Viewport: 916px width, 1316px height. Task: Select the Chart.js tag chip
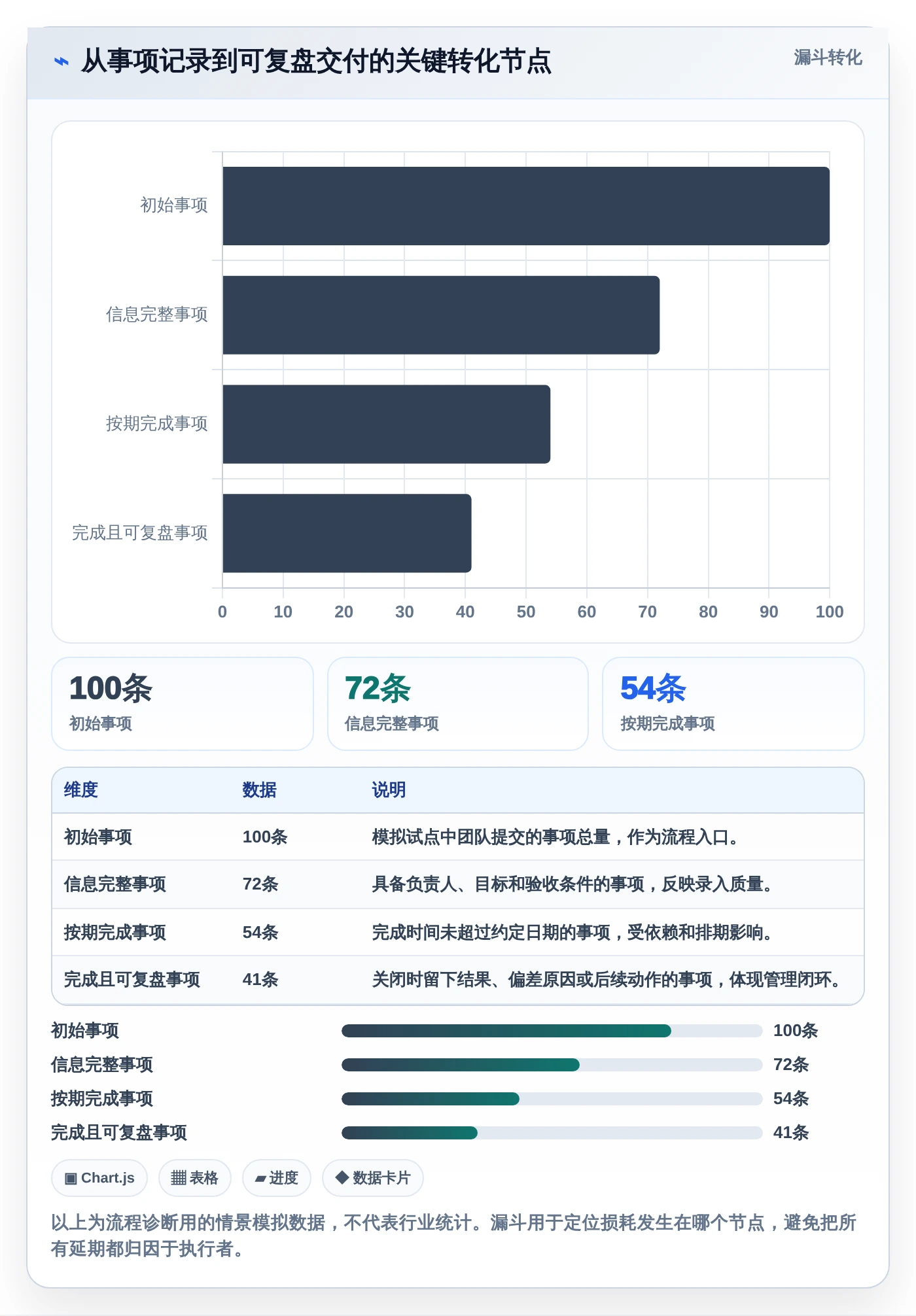(99, 1178)
